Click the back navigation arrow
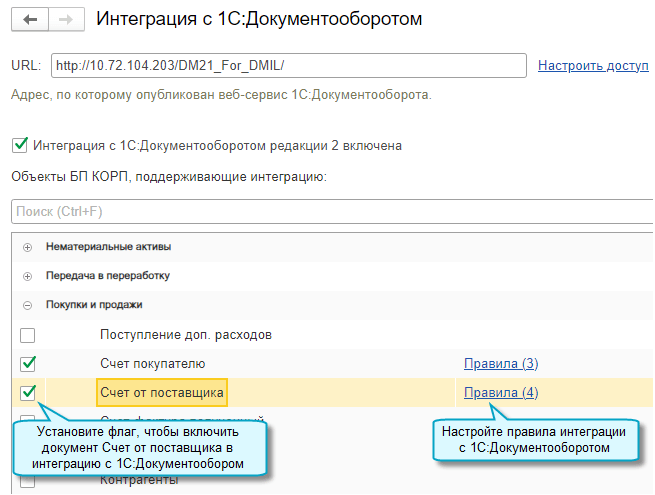This screenshot has height=495, width=655. tap(29, 19)
